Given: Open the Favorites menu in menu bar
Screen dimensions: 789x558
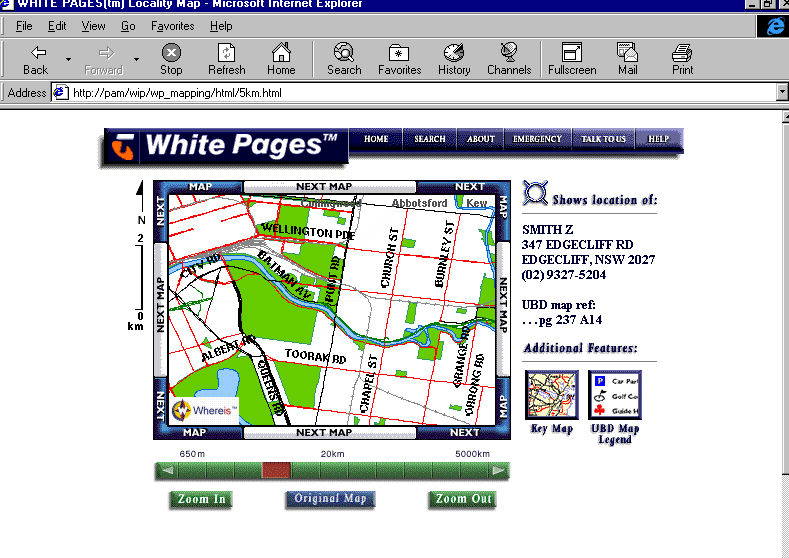Looking at the screenshot, I should point(173,26).
